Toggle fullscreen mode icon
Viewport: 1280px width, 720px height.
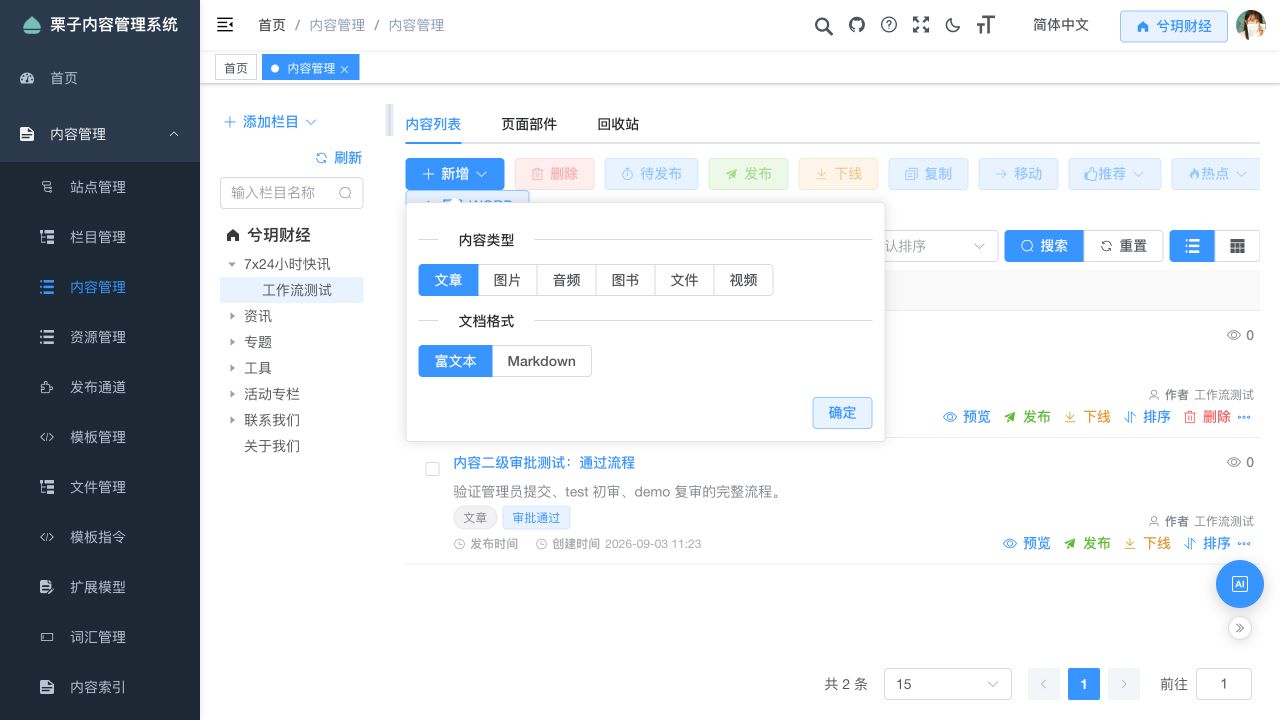921,25
